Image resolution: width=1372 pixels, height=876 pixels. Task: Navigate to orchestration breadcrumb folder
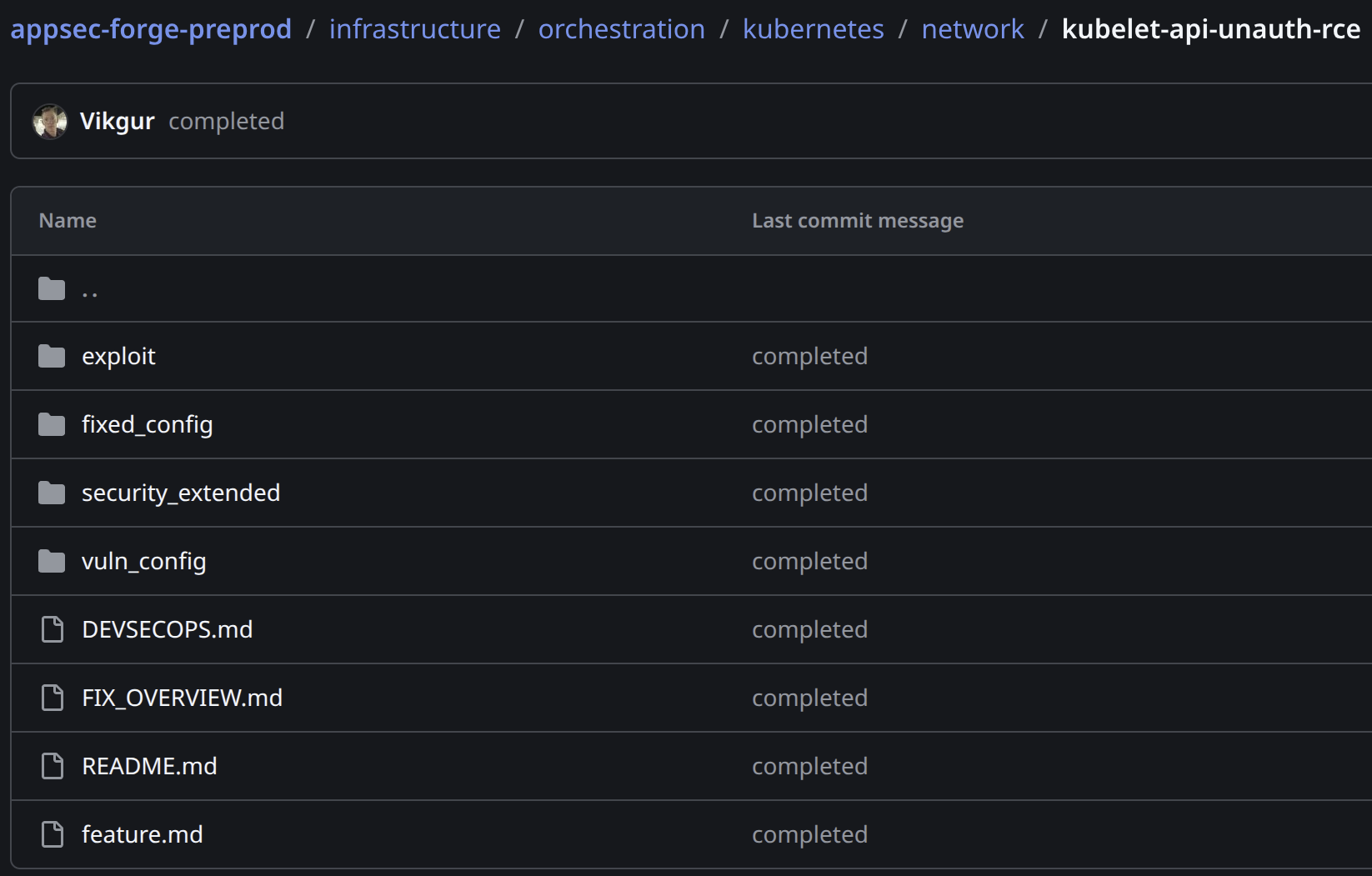(622, 29)
